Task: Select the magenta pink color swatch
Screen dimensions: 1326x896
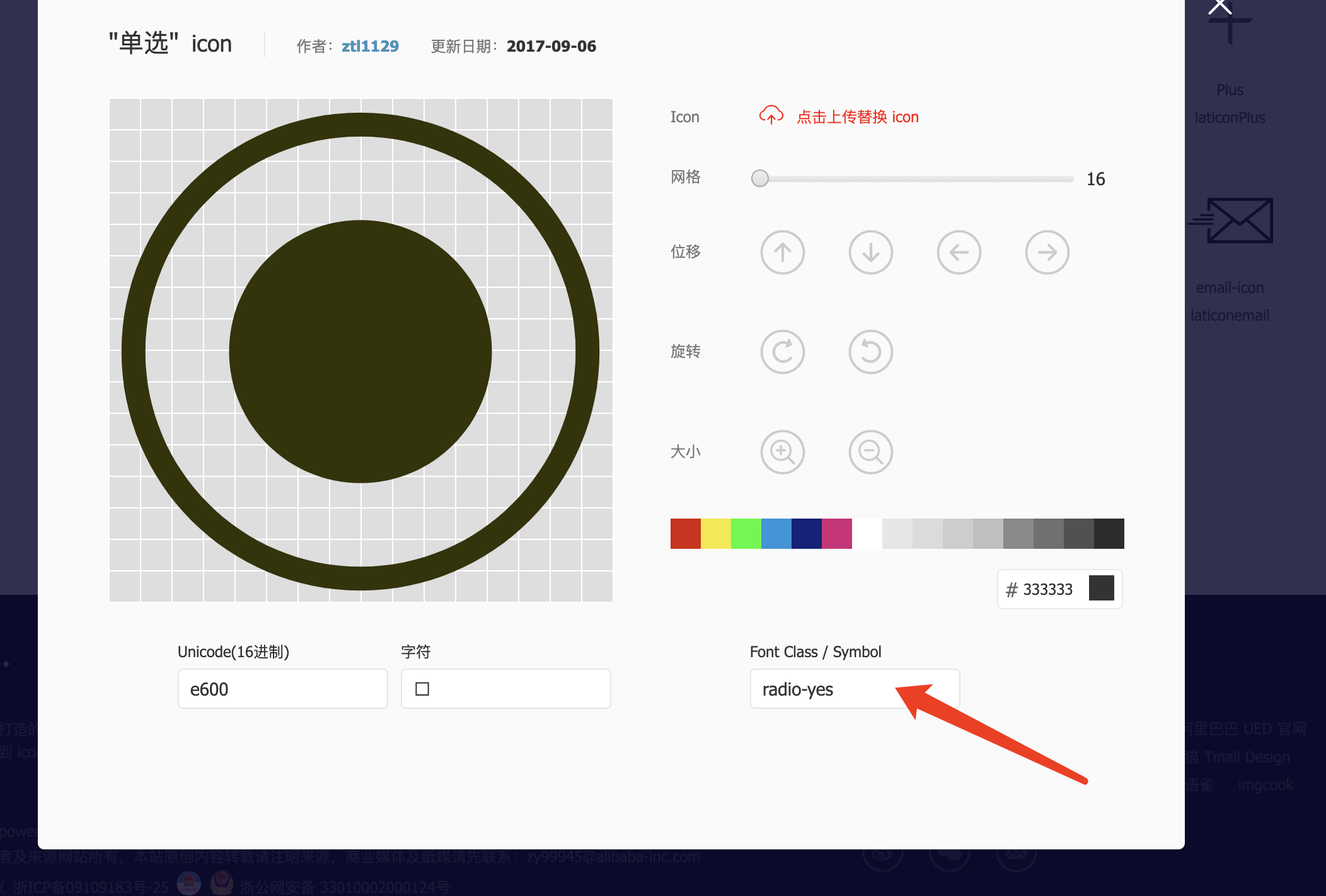Action: tap(836, 534)
